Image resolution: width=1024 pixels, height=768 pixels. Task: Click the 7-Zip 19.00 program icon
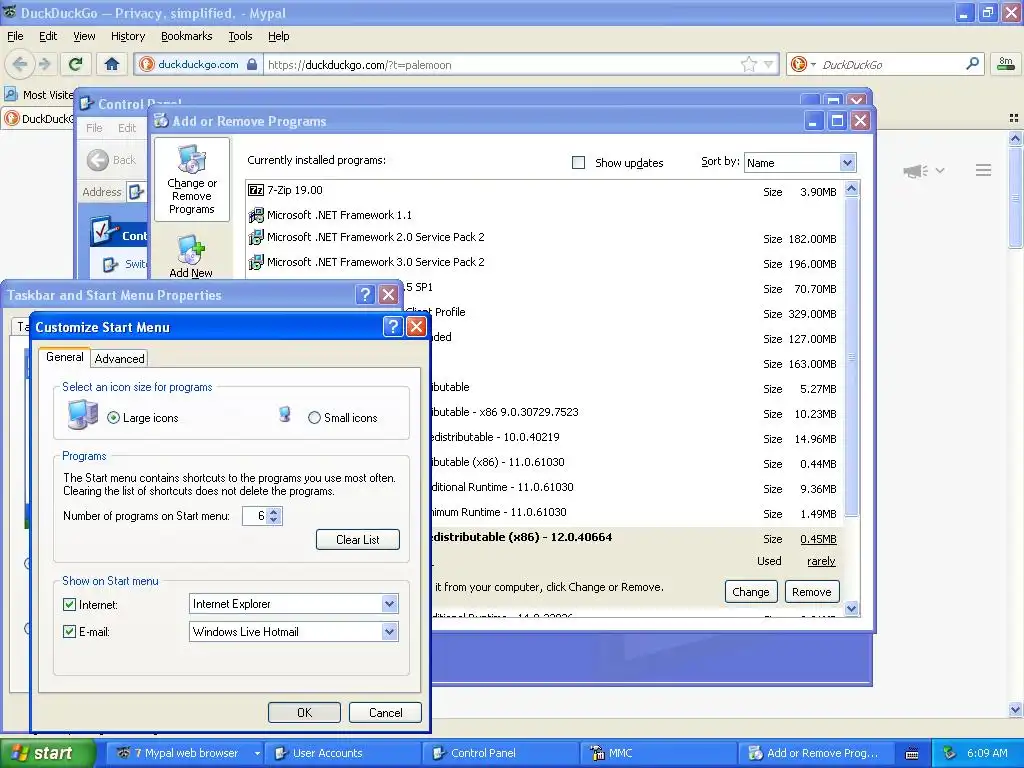pos(255,190)
